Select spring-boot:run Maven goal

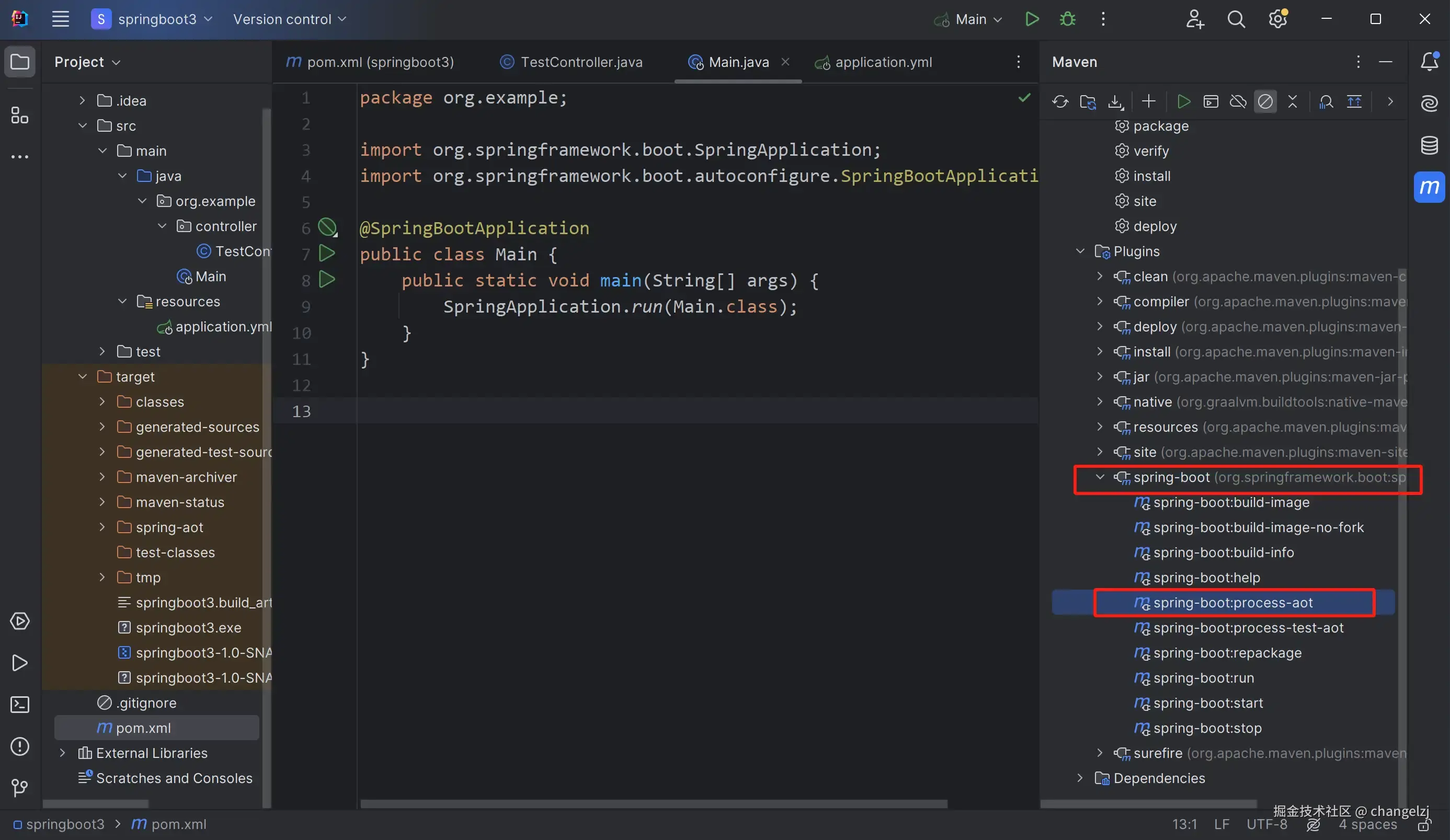coord(1203,678)
